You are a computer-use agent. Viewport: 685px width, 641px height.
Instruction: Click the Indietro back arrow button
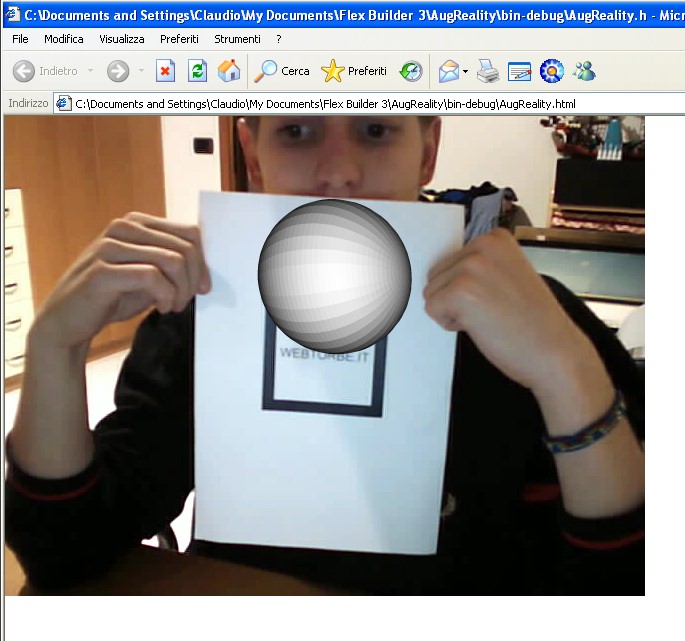point(45,71)
